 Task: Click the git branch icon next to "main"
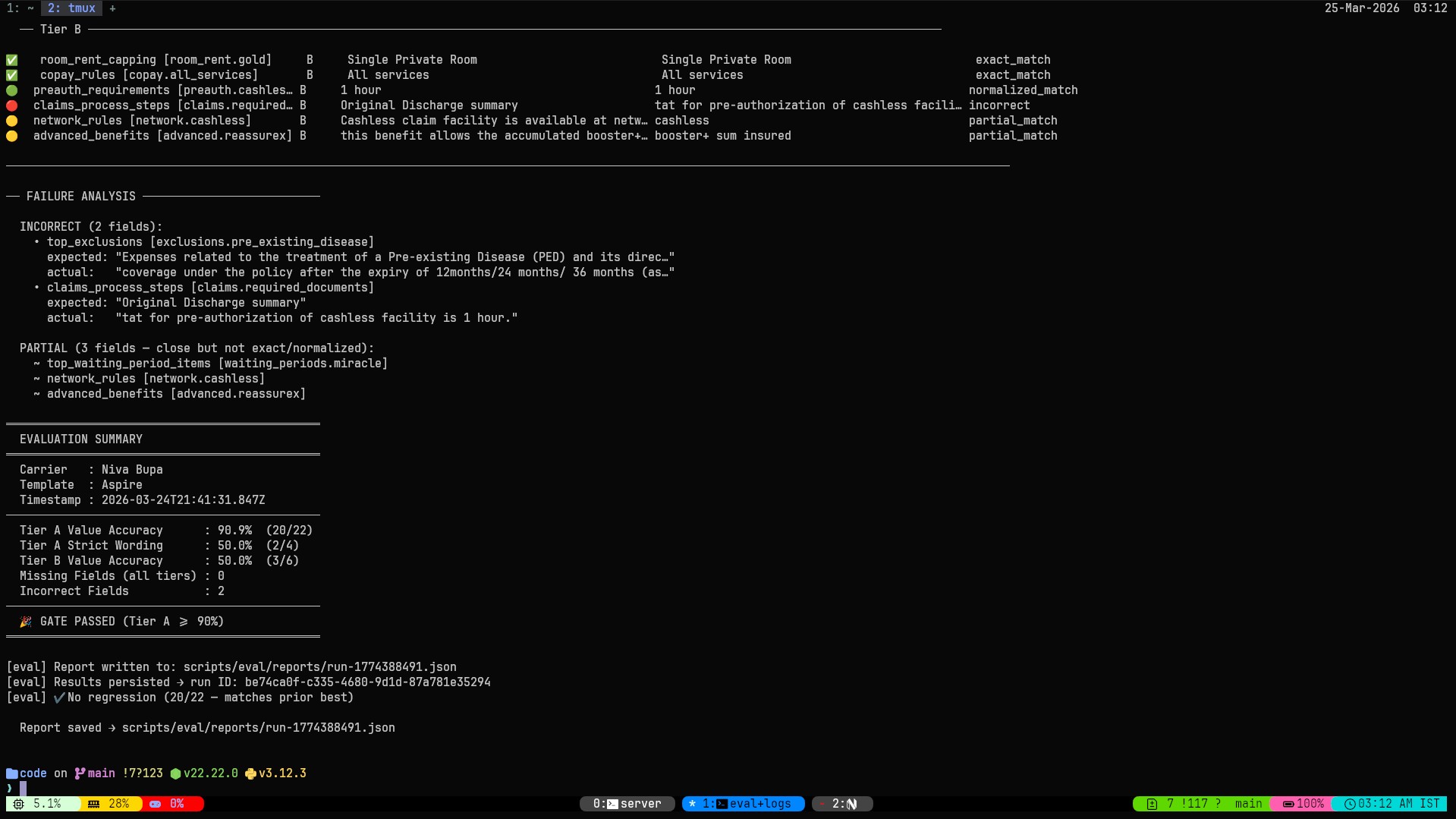pos(80,773)
